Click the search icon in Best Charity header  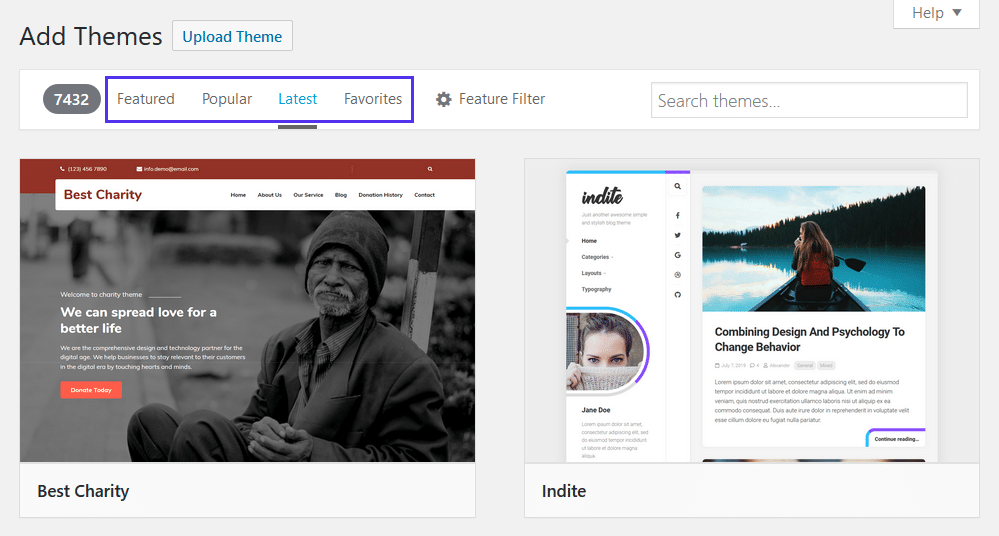pyautogui.click(x=430, y=169)
